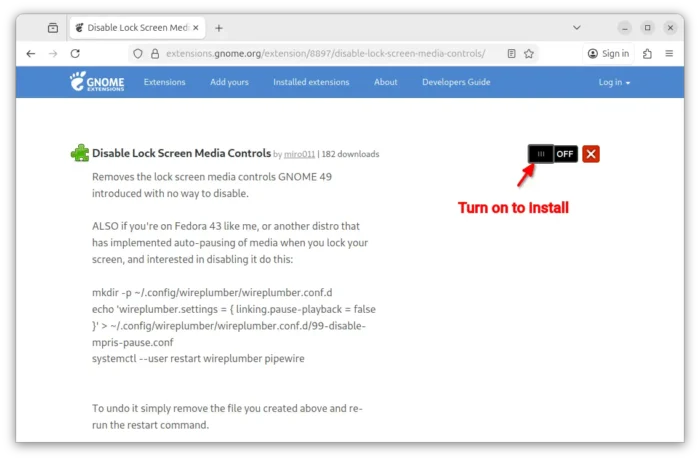Click the Sign in button
The width and height of the screenshot is (700, 460).
coord(608,53)
